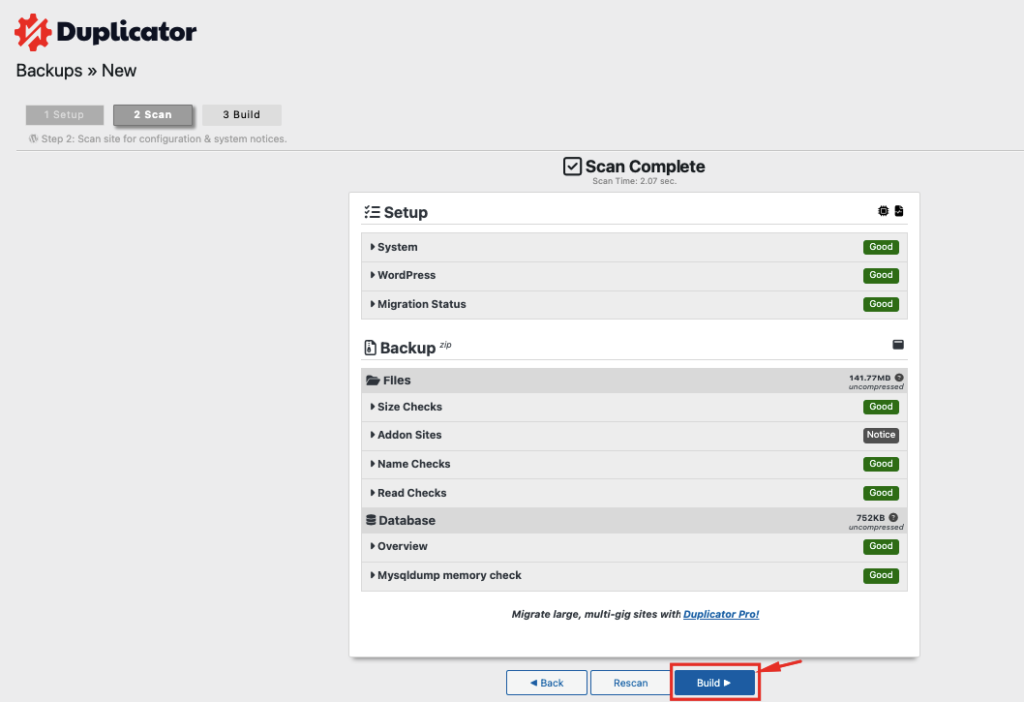Click Good badge for Mysqldump memory check
Screen dimensions: 1024x702
(x=881, y=575)
